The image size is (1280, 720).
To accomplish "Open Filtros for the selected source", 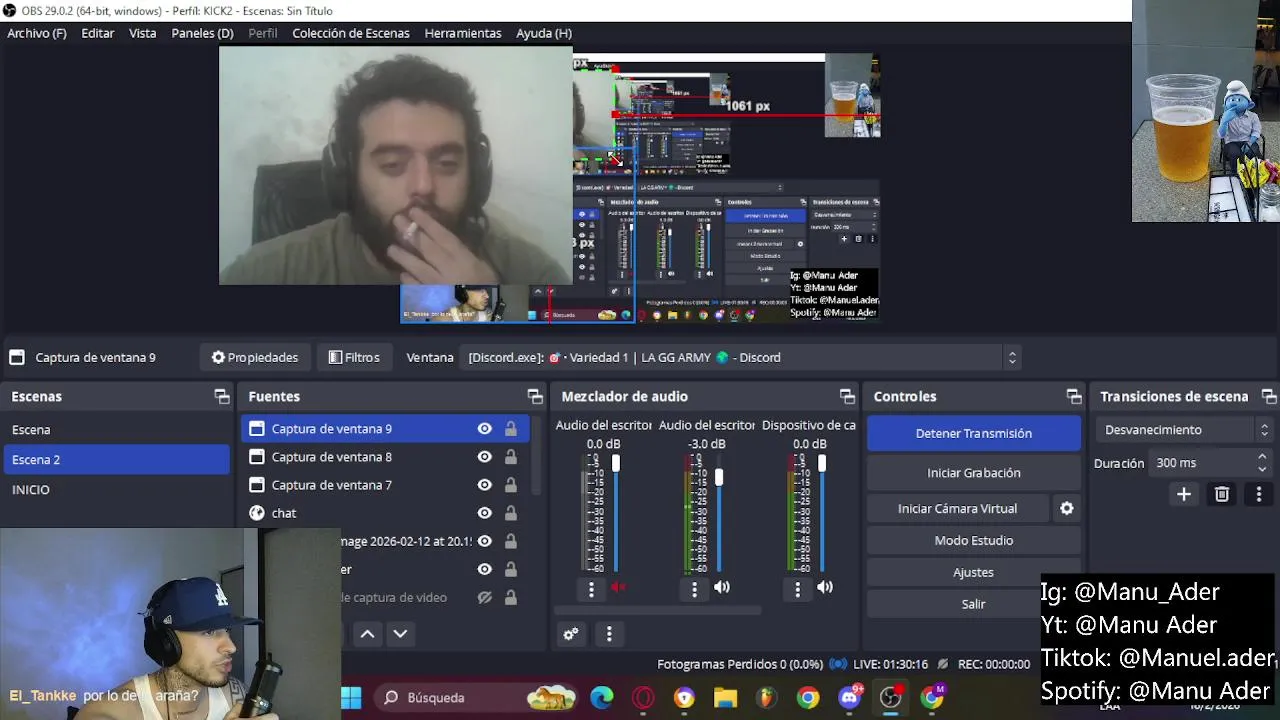I will click(354, 357).
